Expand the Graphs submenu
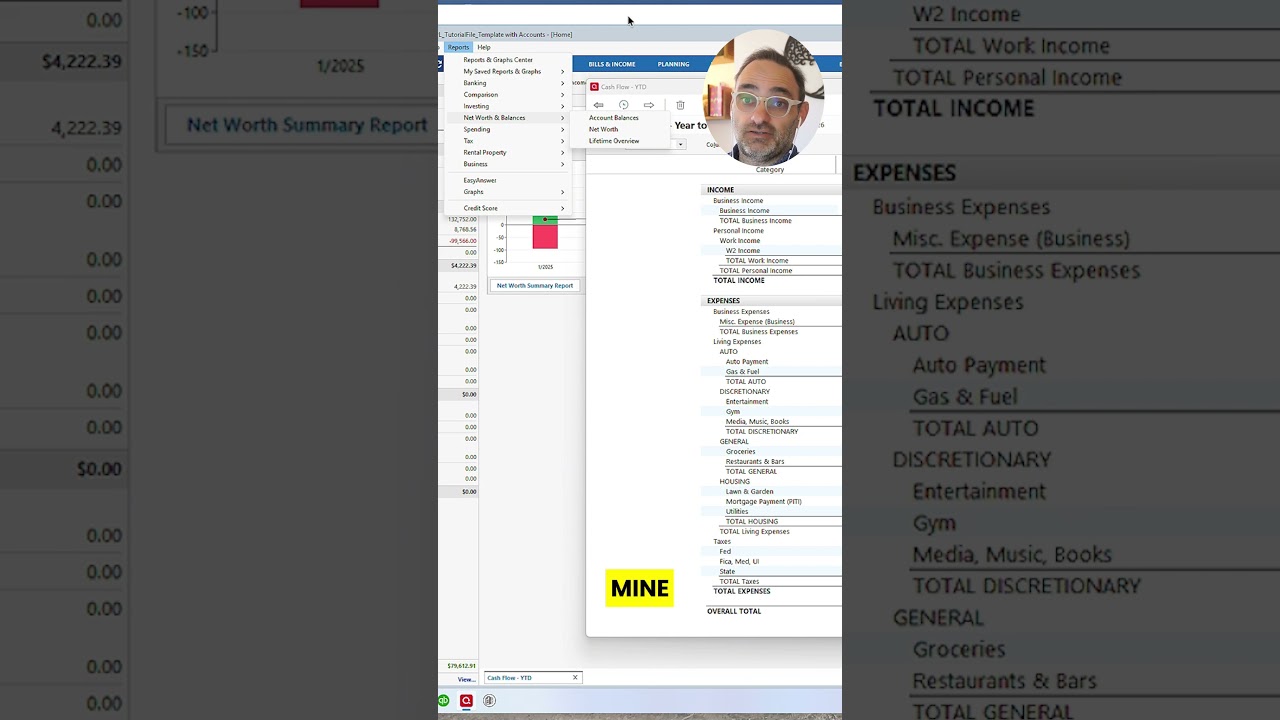The width and height of the screenshot is (1280, 720). coord(508,192)
